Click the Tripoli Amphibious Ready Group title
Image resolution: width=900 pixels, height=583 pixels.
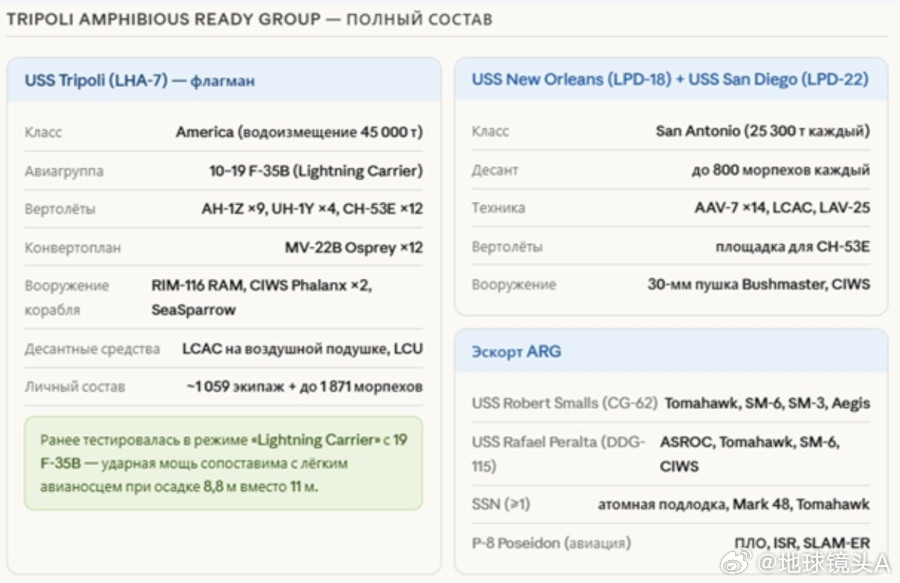tap(249, 19)
